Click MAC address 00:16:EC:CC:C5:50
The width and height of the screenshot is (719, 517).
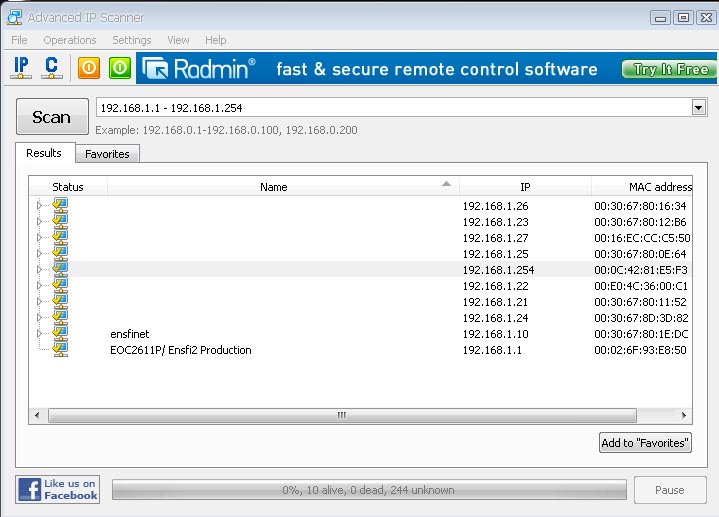click(642, 238)
